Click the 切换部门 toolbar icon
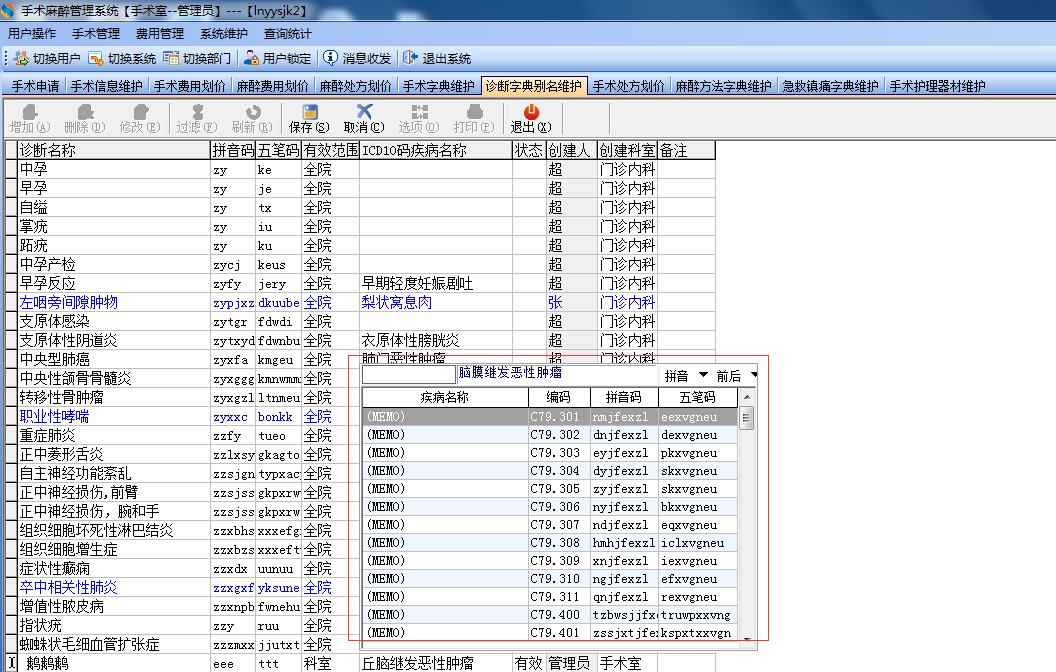The width and height of the screenshot is (1056, 672). tap(171, 59)
